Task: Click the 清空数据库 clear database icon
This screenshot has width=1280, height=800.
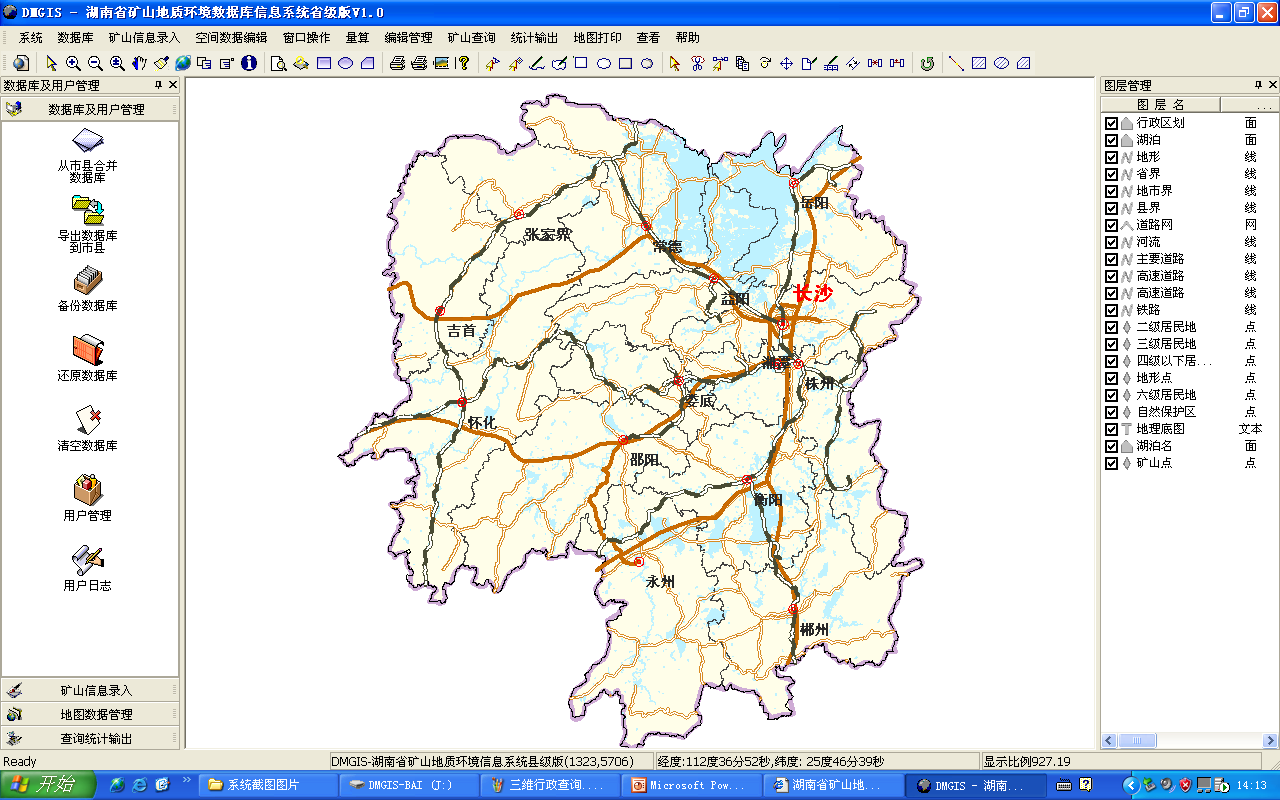Action: tap(88, 420)
